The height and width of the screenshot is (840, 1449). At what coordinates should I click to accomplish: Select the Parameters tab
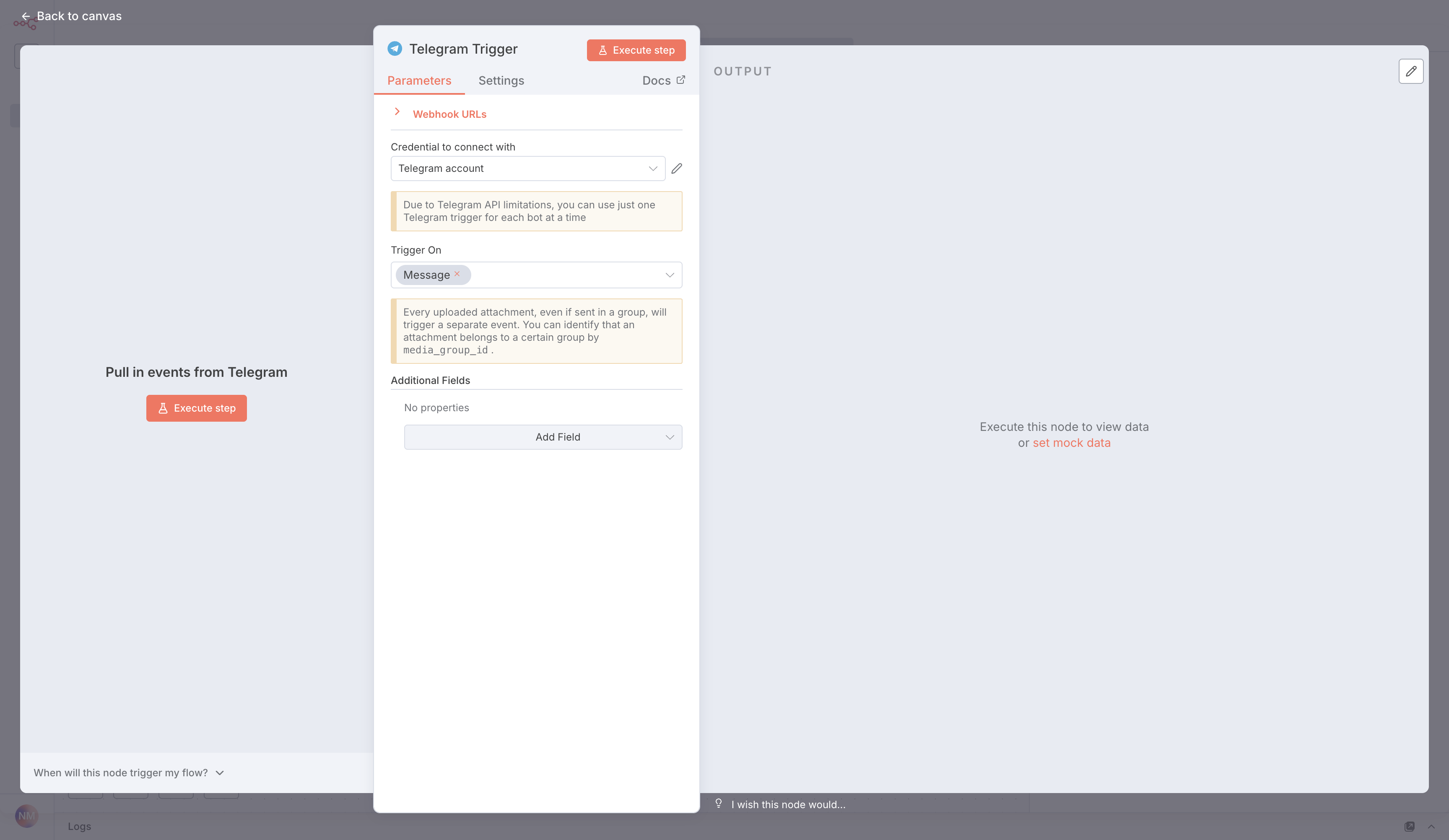(x=419, y=80)
